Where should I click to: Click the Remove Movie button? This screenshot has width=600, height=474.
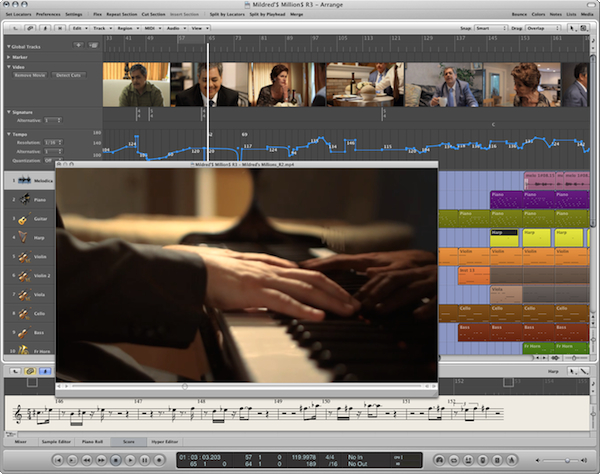30,75
